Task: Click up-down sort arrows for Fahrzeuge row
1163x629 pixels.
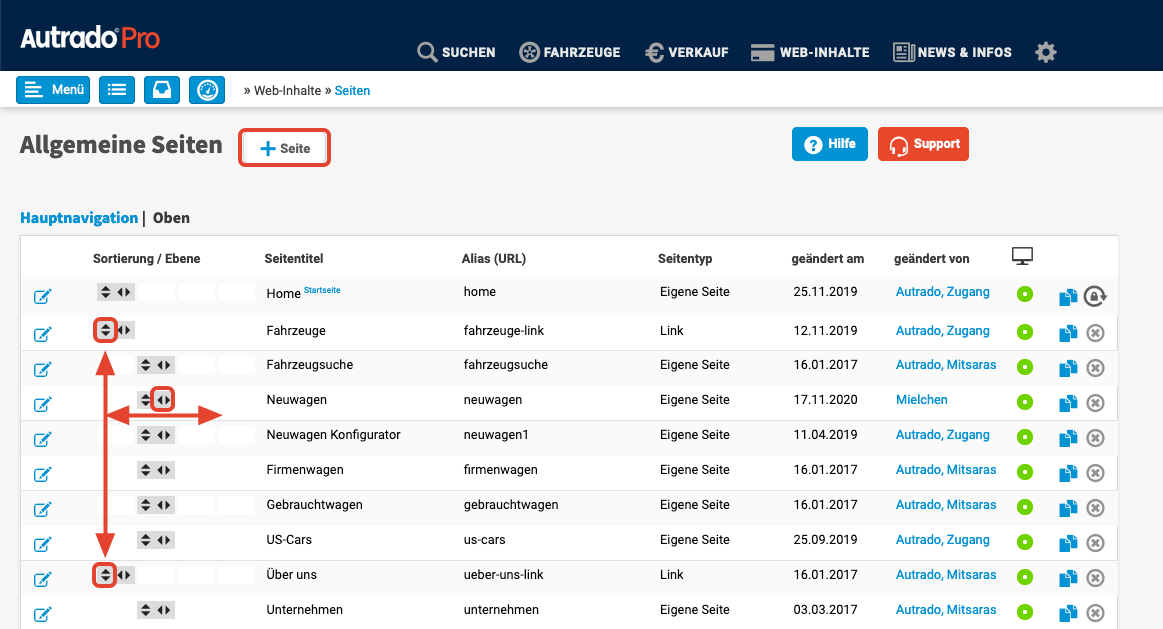Action: click(x=106, y=330)
